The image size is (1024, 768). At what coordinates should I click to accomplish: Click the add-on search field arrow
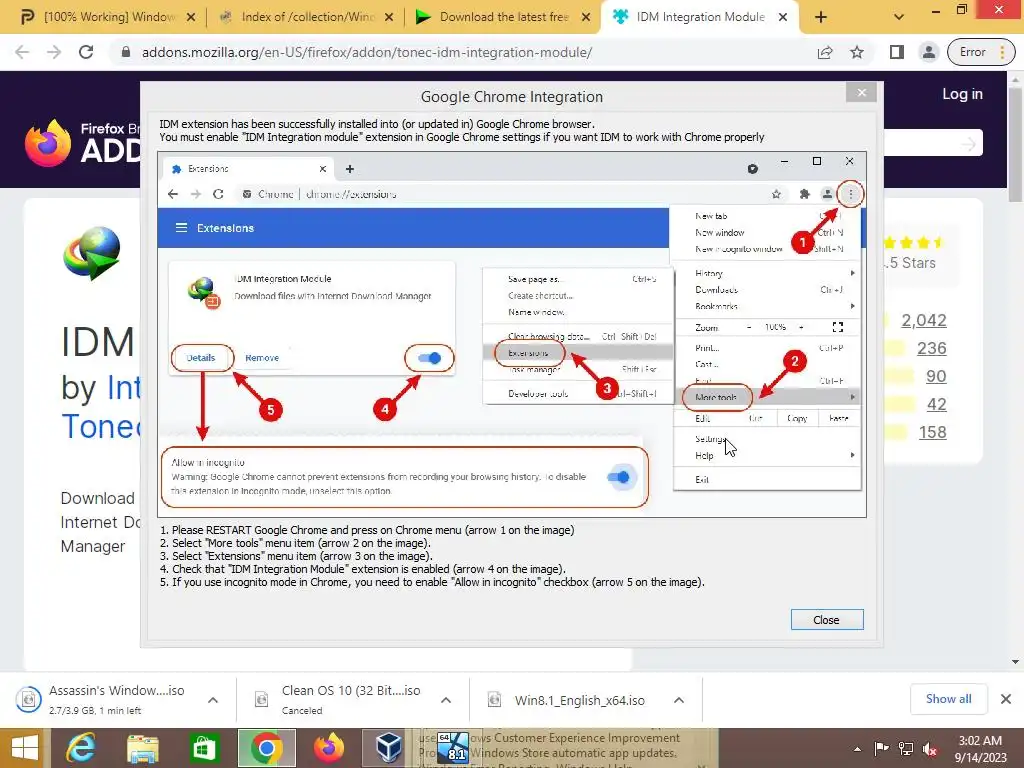968,144
